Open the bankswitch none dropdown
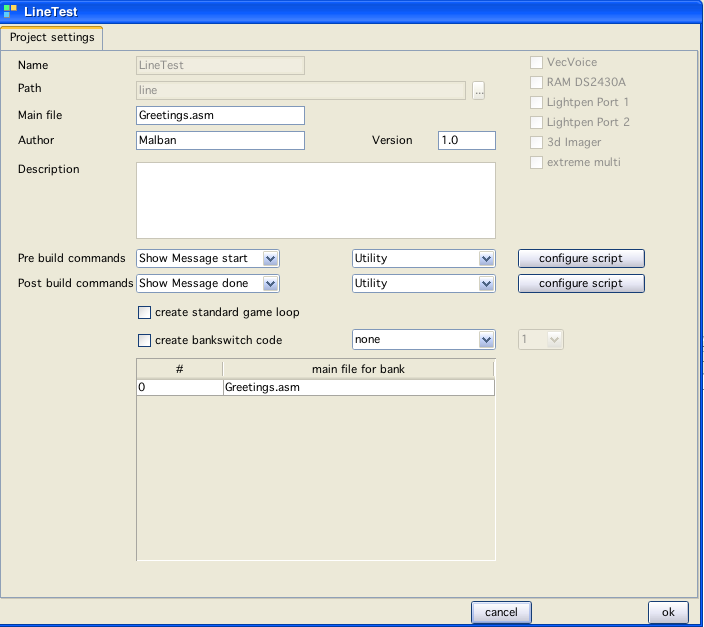 (x=486, y=340)
